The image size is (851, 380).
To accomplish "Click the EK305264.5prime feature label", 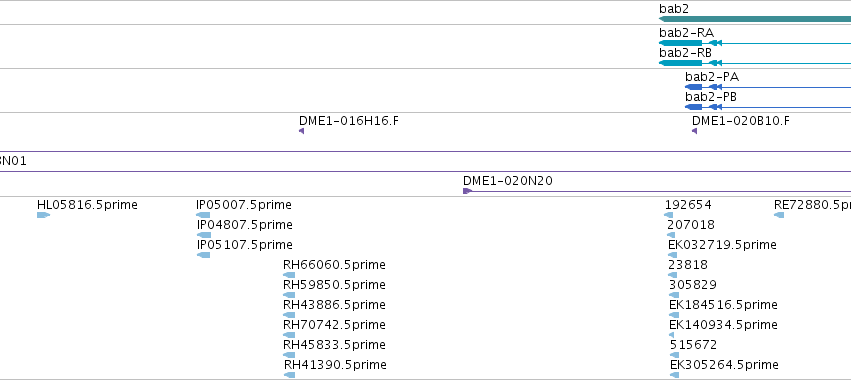I will (x=724, y=364).
